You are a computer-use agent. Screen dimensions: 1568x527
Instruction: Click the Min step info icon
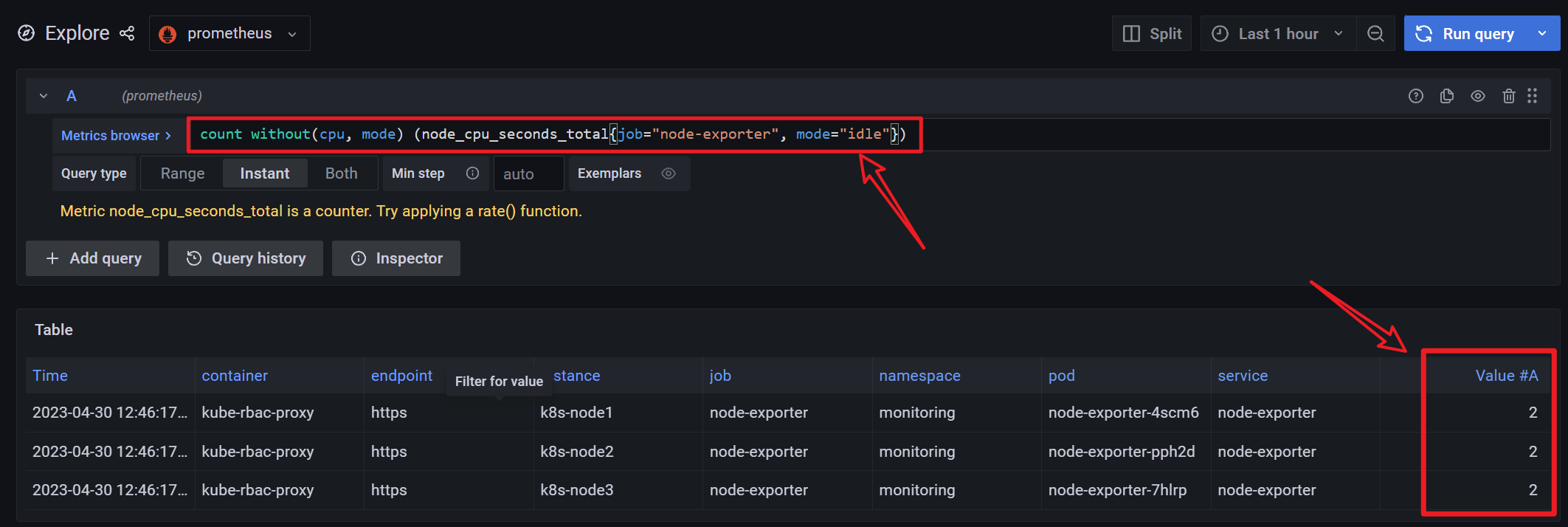(x=472, y=173)
